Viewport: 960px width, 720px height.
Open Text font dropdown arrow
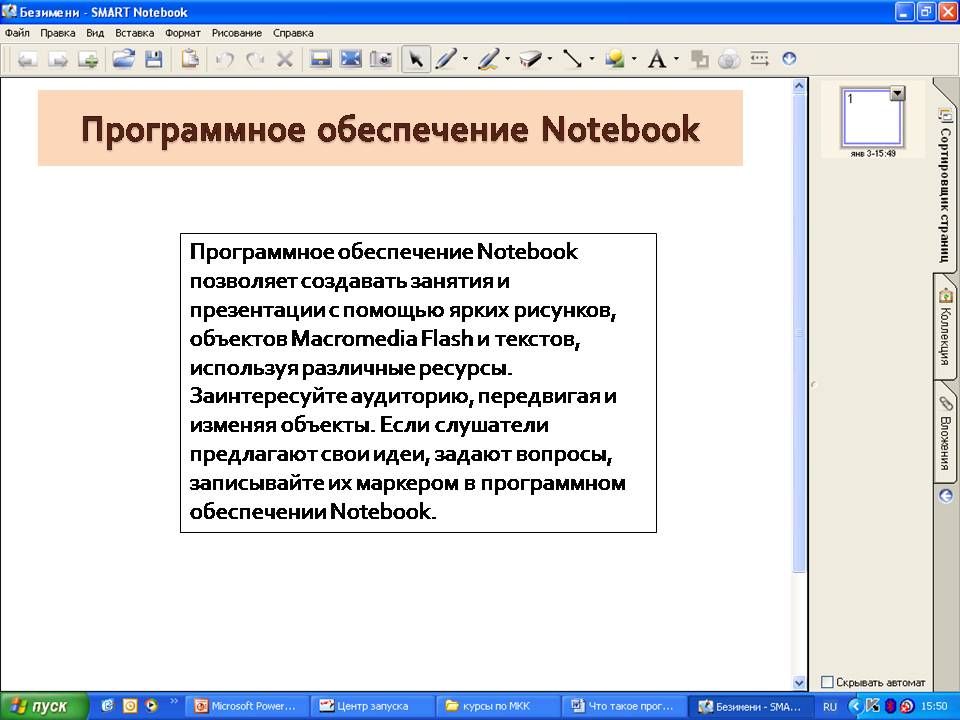coord(676,59)
